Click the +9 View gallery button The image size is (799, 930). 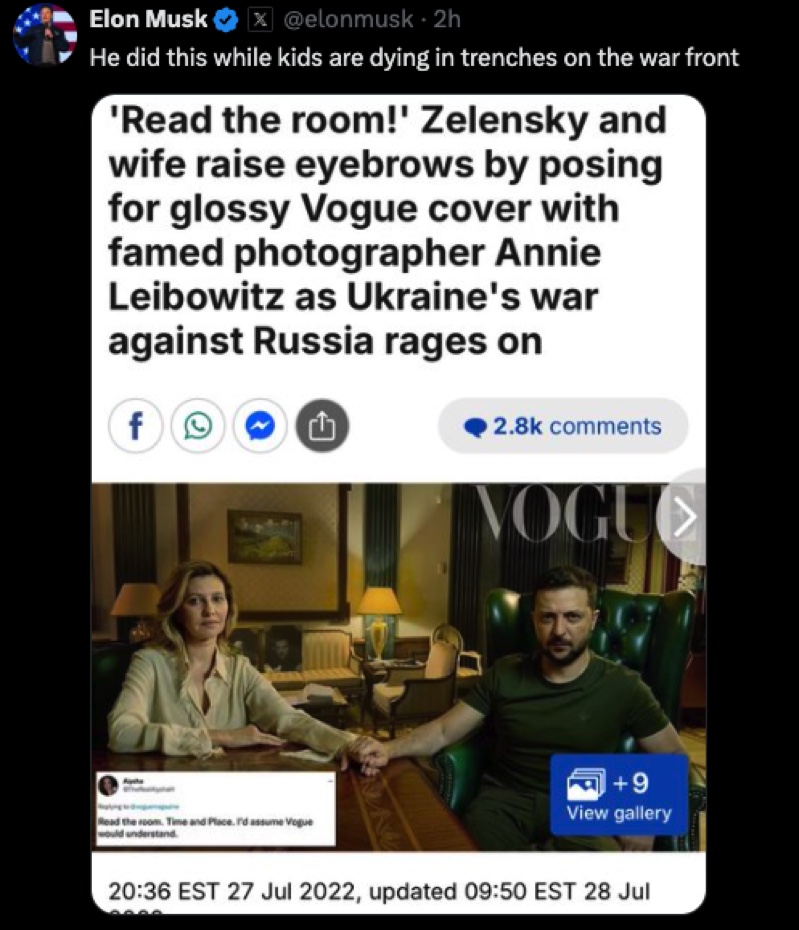619,795
